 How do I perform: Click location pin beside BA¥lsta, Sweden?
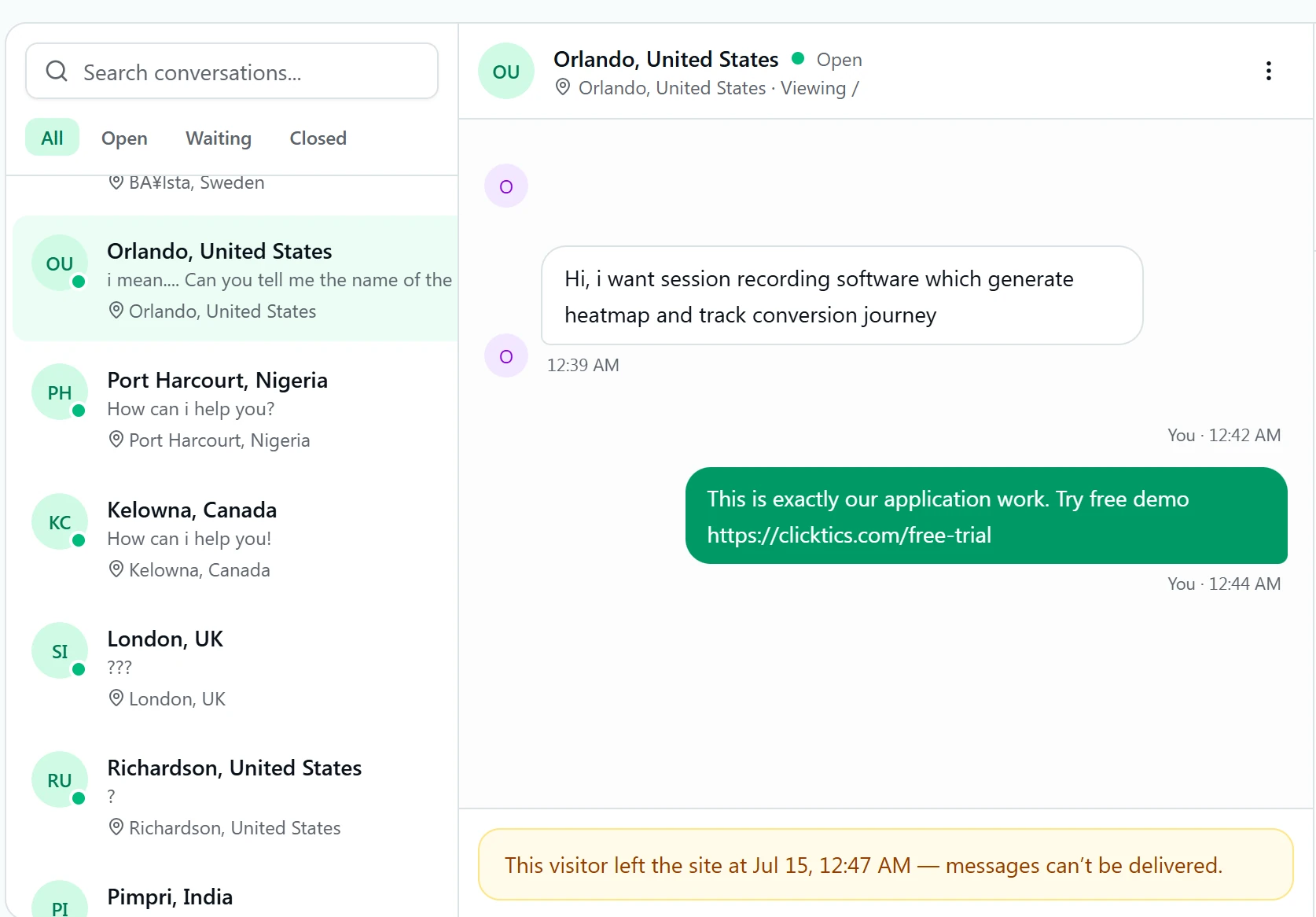coord(116,182)
